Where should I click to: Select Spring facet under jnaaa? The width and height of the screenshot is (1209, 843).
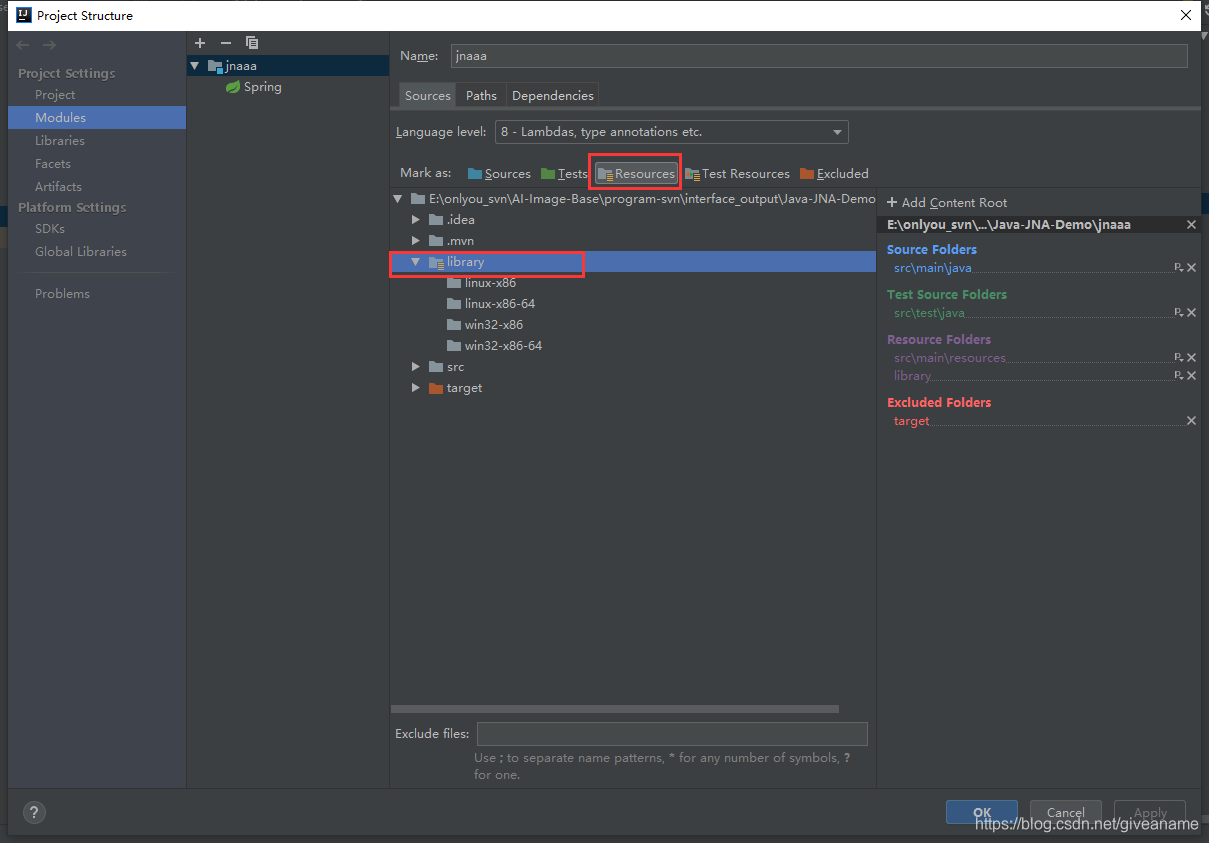click(x=254, y=87)
